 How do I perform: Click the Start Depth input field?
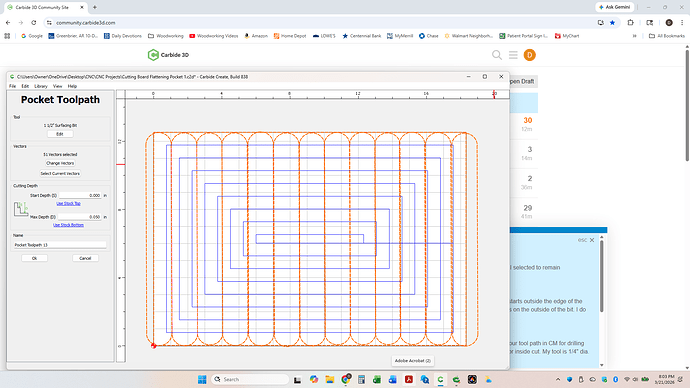pos(80,195)
